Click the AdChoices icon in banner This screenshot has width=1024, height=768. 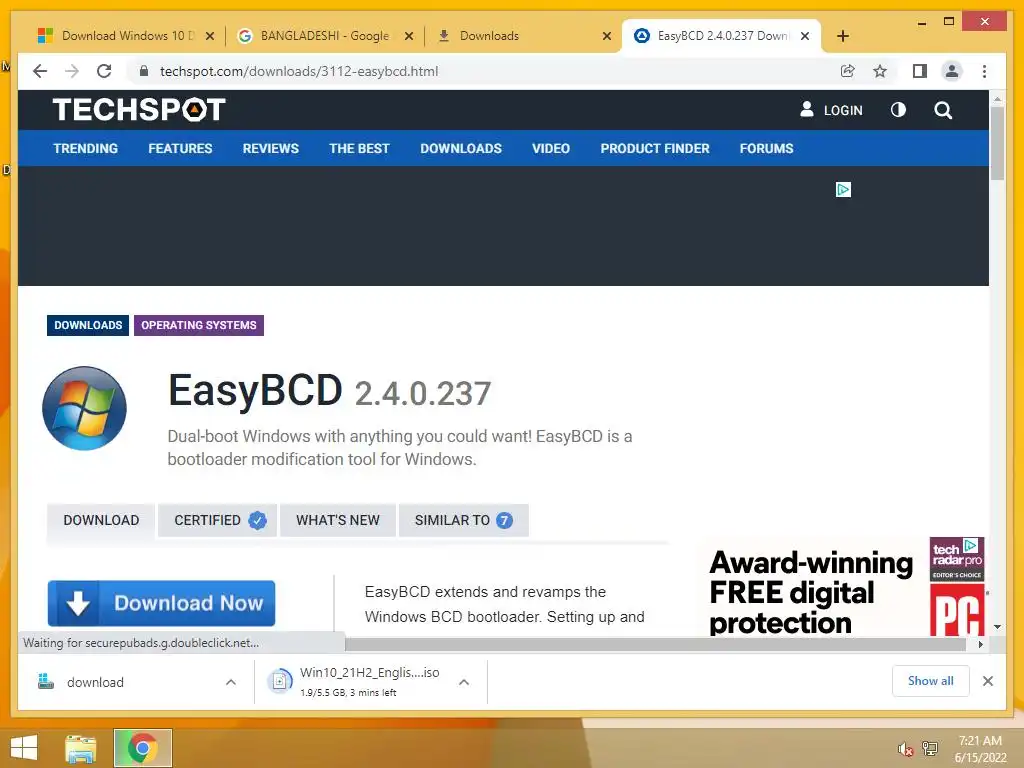tap(843, 189)
